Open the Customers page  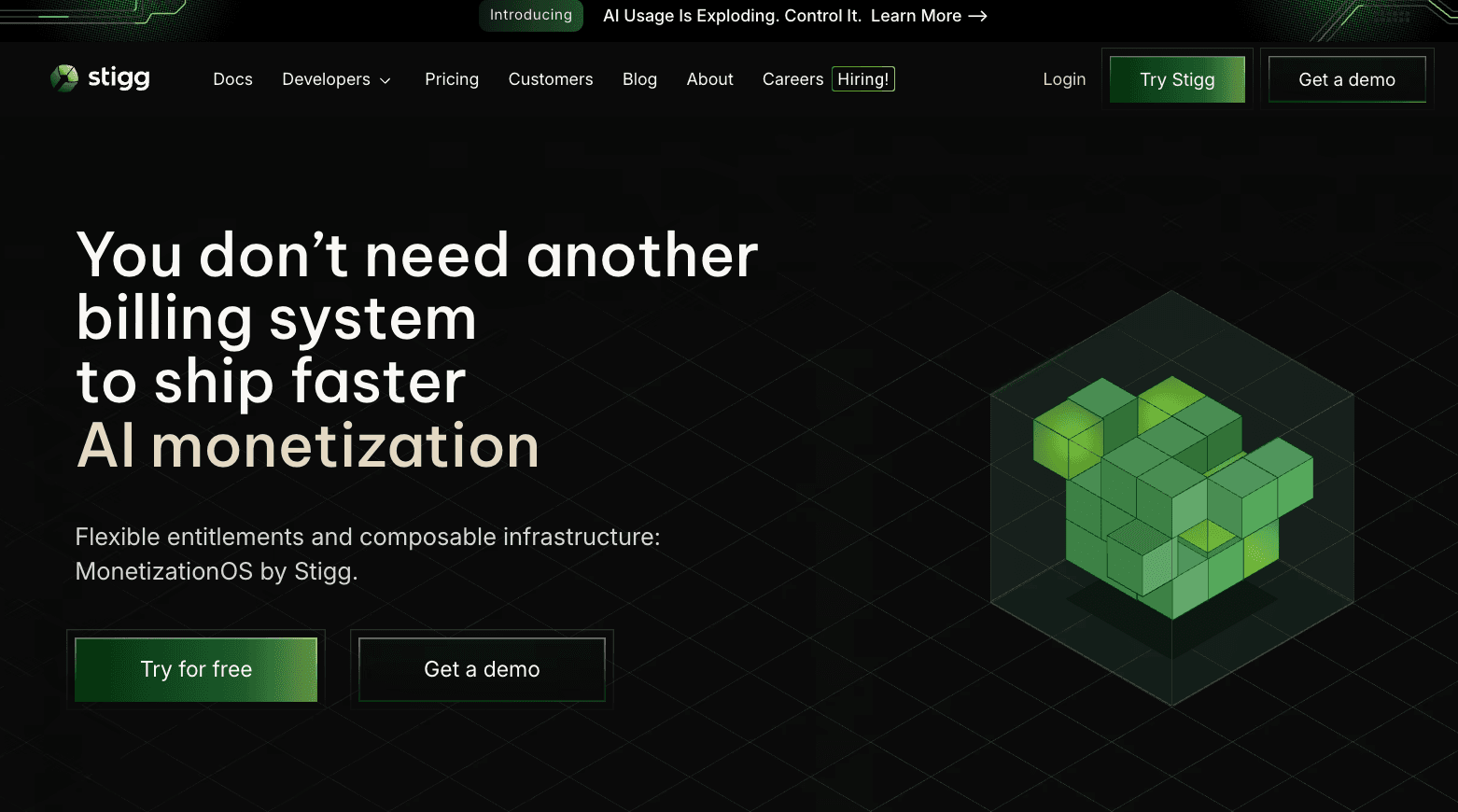[551, 79]
